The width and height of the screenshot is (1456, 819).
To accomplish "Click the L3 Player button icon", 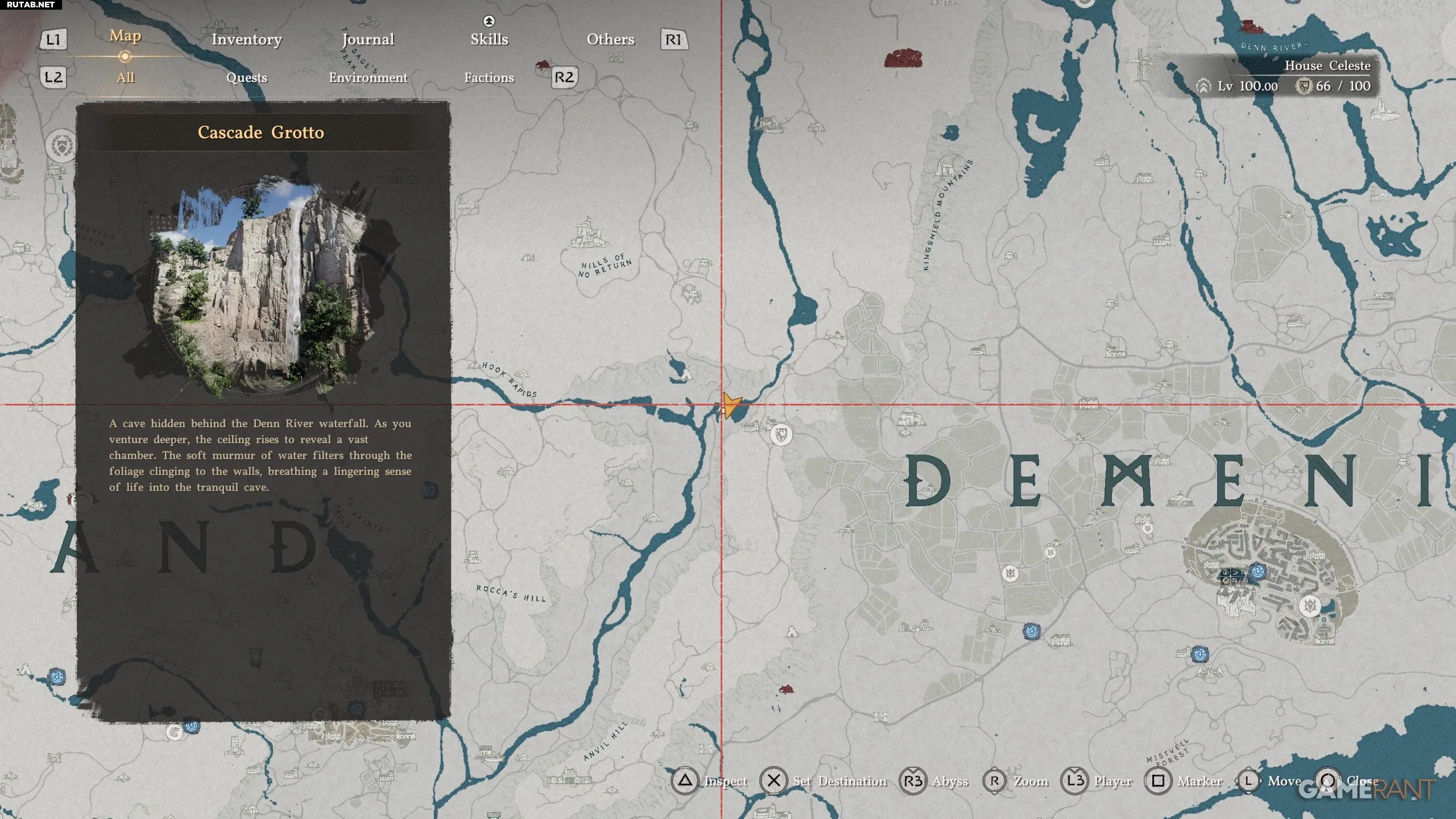I will (x=1075, y=781).
